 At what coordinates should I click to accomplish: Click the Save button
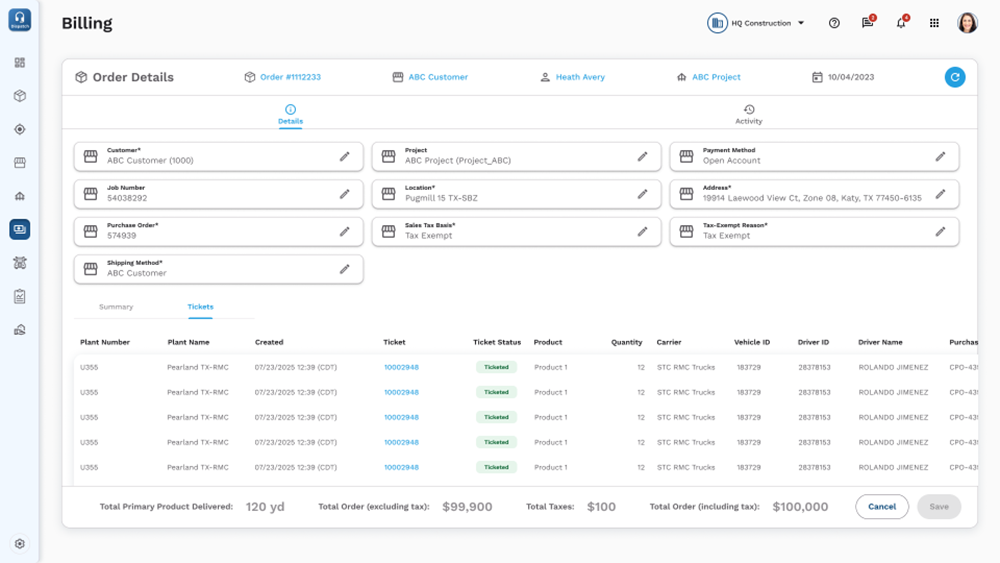click(x=939, y=507)
